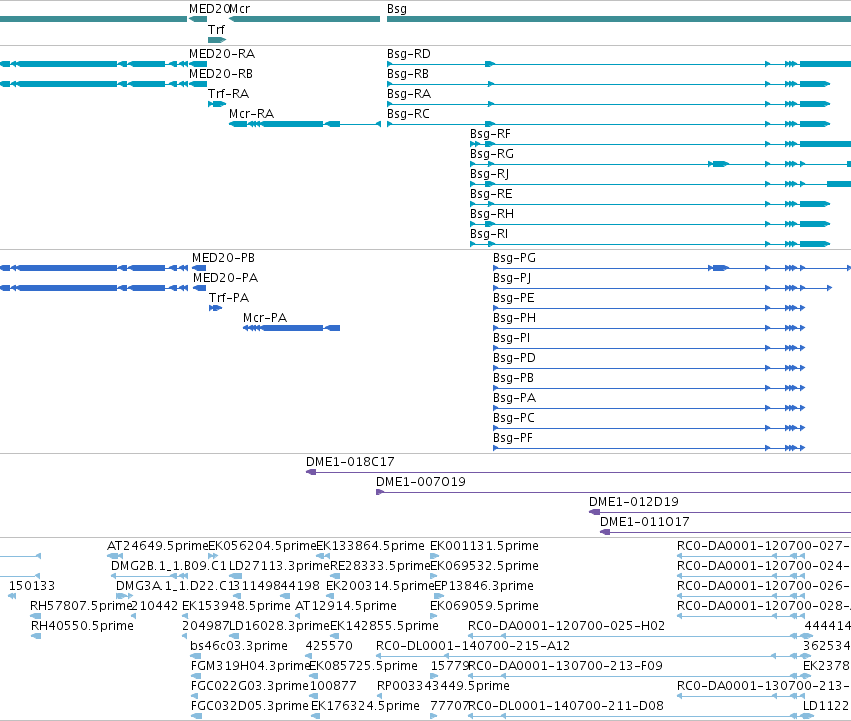Select the Bsg-RJ transcript label
Image resolution: width=851 pixels, height=721 pixels.
pyautogui.click(x=490, y=174)
